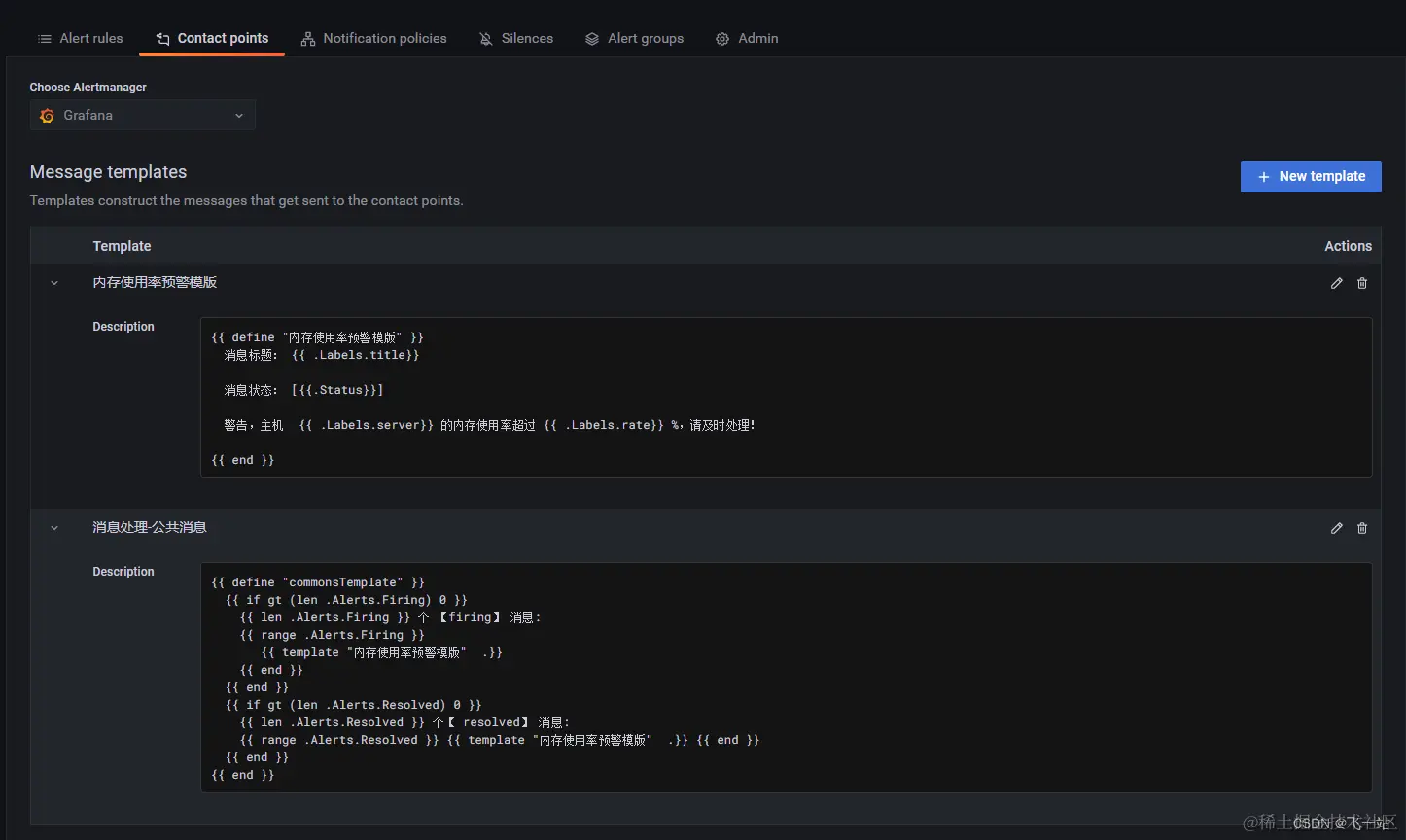Image resolution: width=1406 pixels, height=840 pixels.
Task: Click the [{{.Status}}] status code line
Action: pos(303,390)
